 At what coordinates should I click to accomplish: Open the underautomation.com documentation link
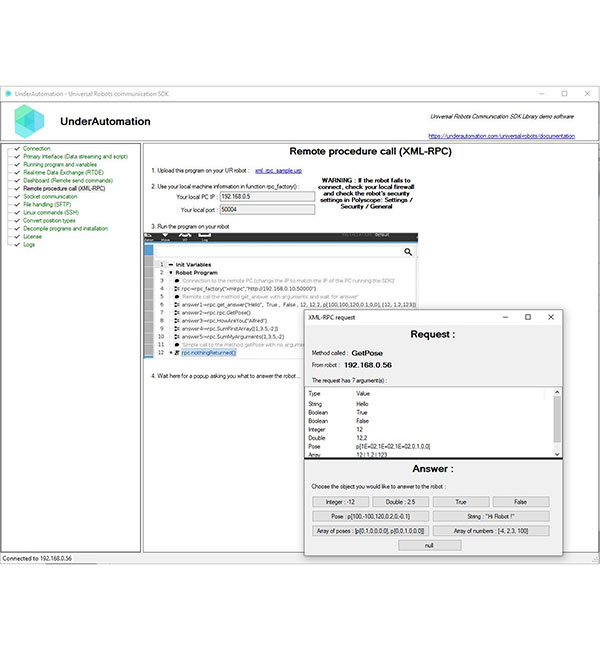501,136
